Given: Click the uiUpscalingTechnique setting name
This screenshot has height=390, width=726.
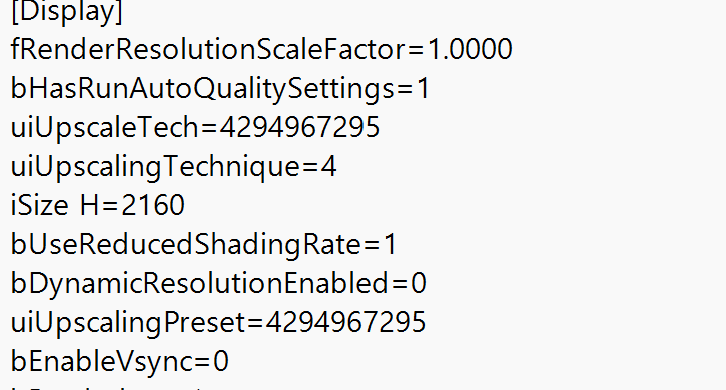Looking at the screenshot, I should 155,166.
